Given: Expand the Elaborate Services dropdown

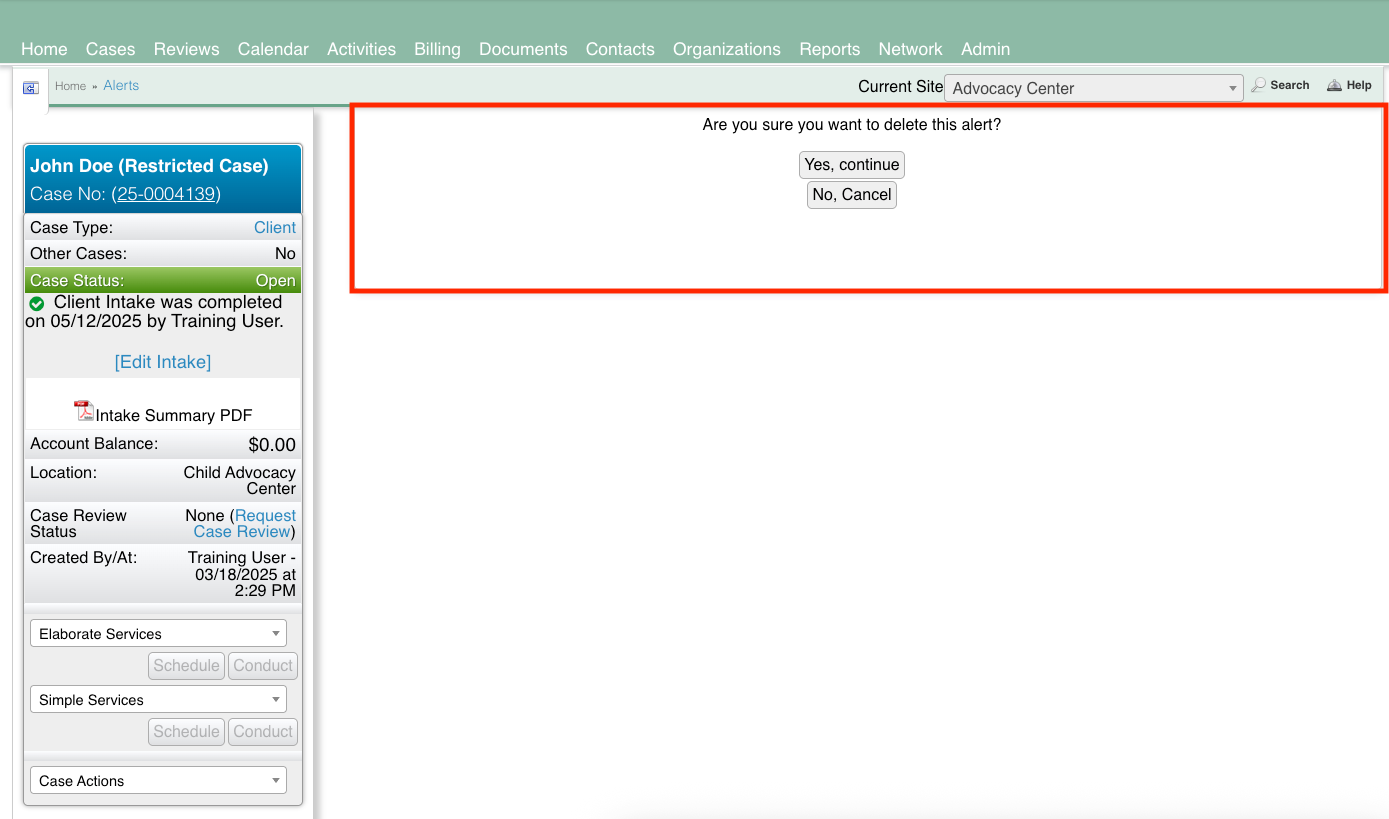Looking at the screenshot, I should [159, 634].
